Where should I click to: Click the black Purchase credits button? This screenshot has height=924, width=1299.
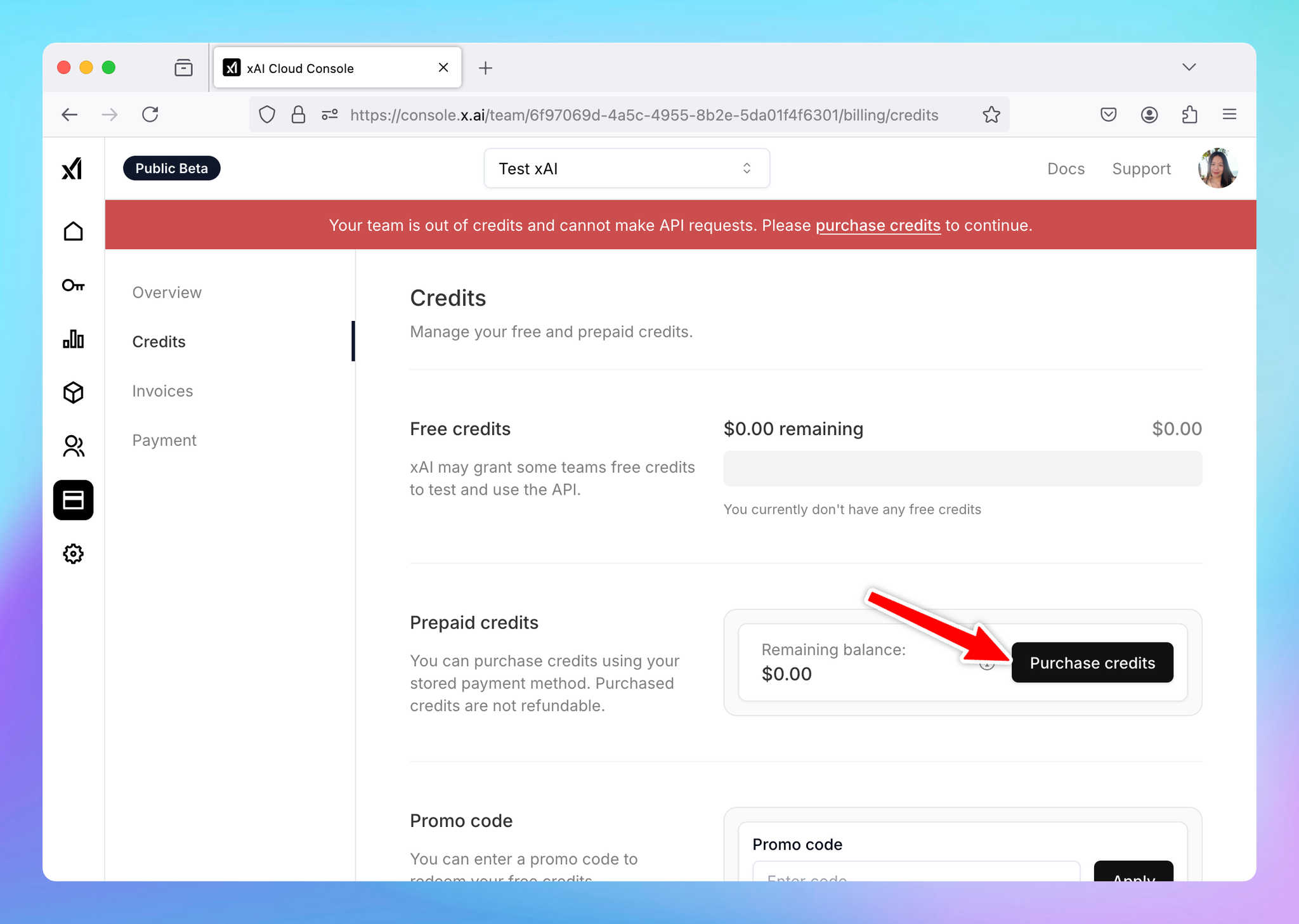(x=1092, y=663)
